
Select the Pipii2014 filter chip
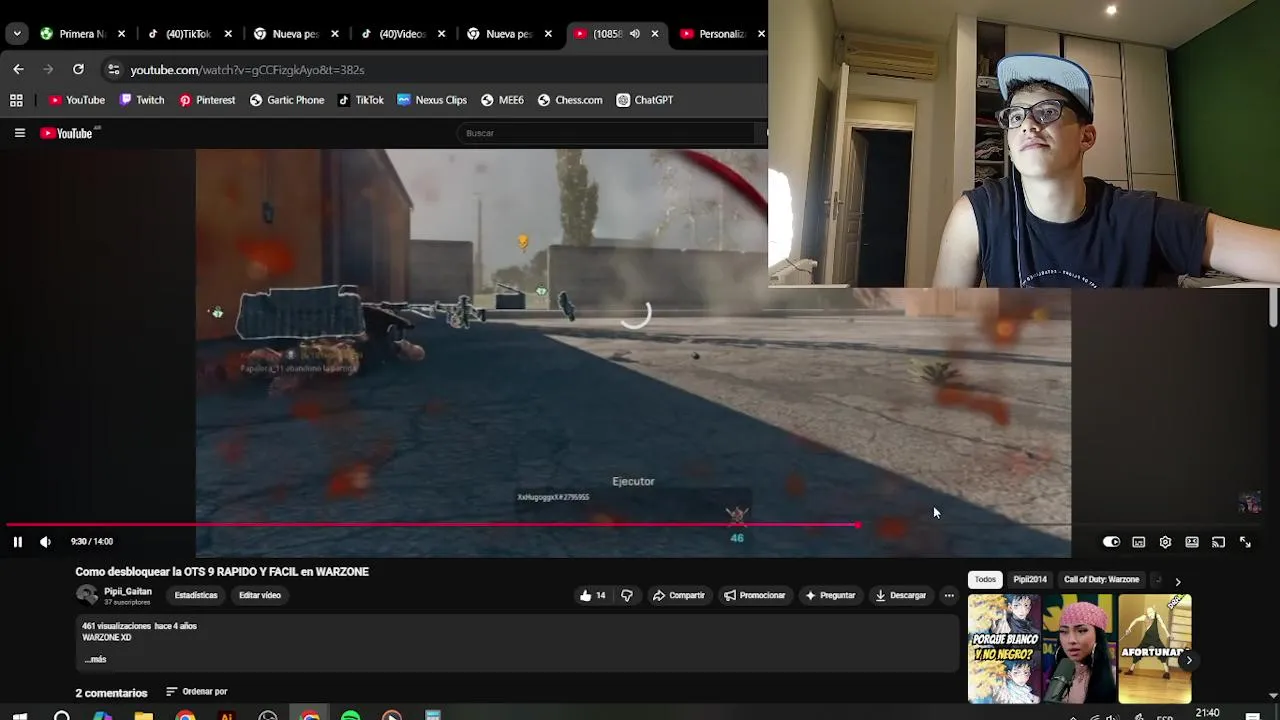point(1029,579)
